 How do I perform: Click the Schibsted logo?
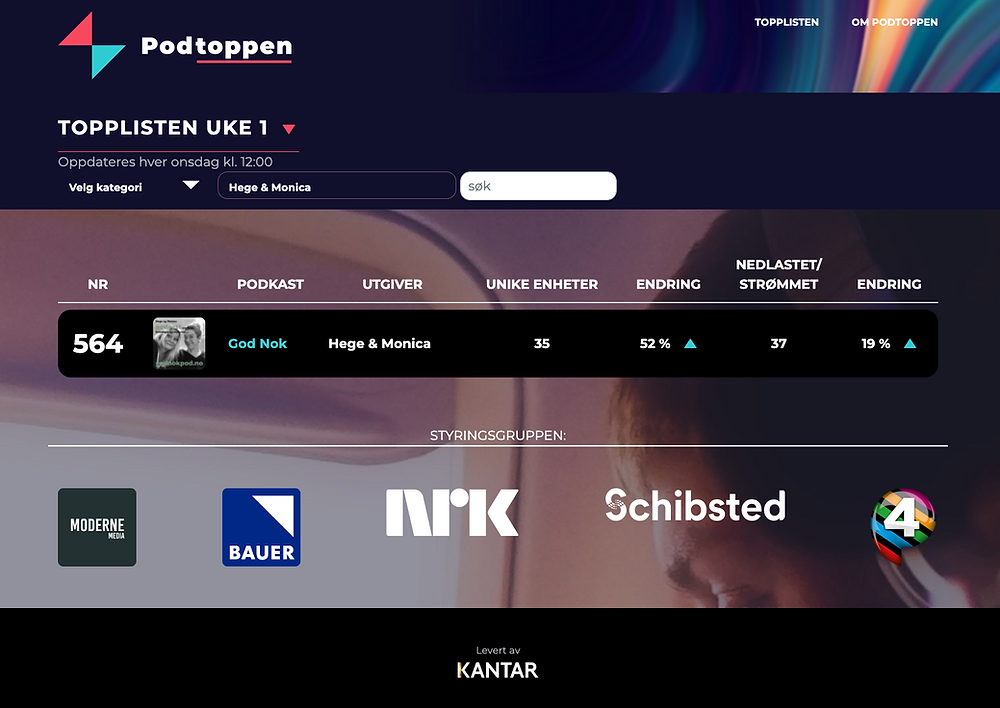(695, 505)
